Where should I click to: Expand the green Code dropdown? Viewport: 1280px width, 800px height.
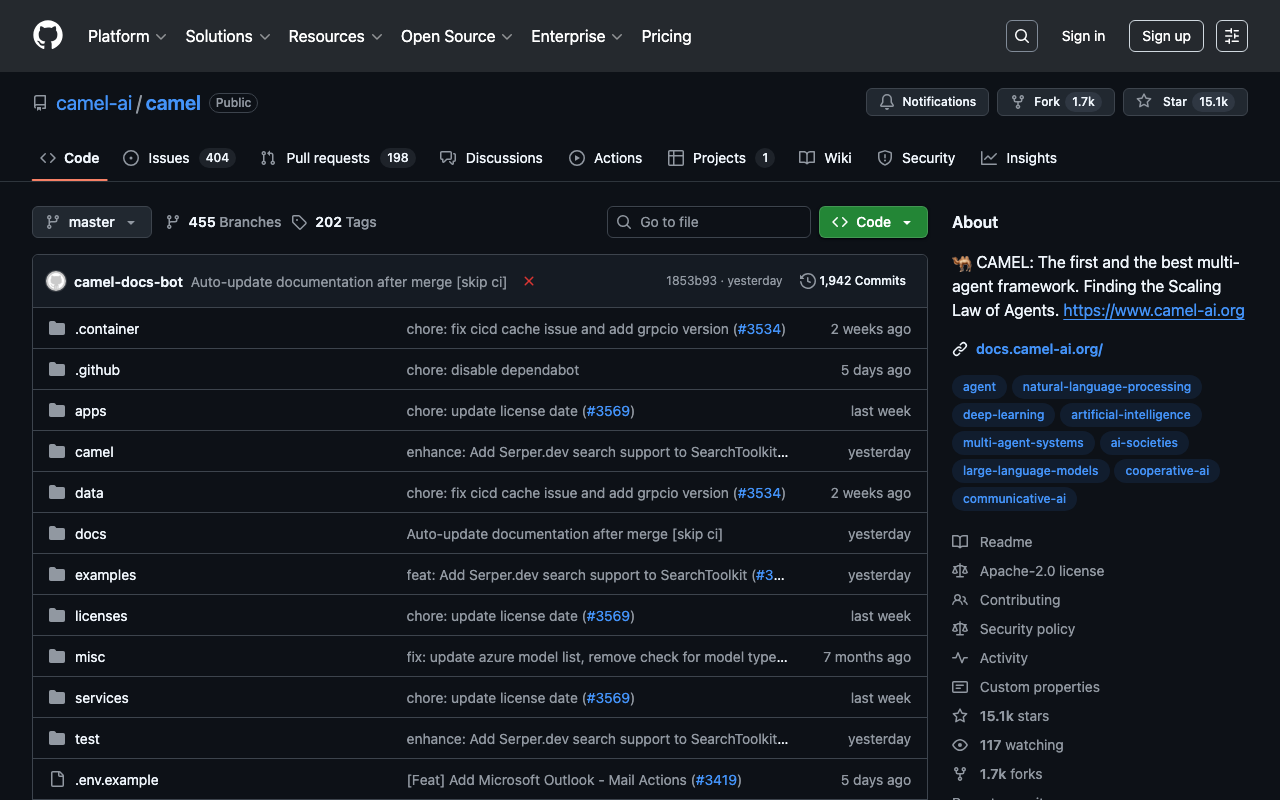873,222
